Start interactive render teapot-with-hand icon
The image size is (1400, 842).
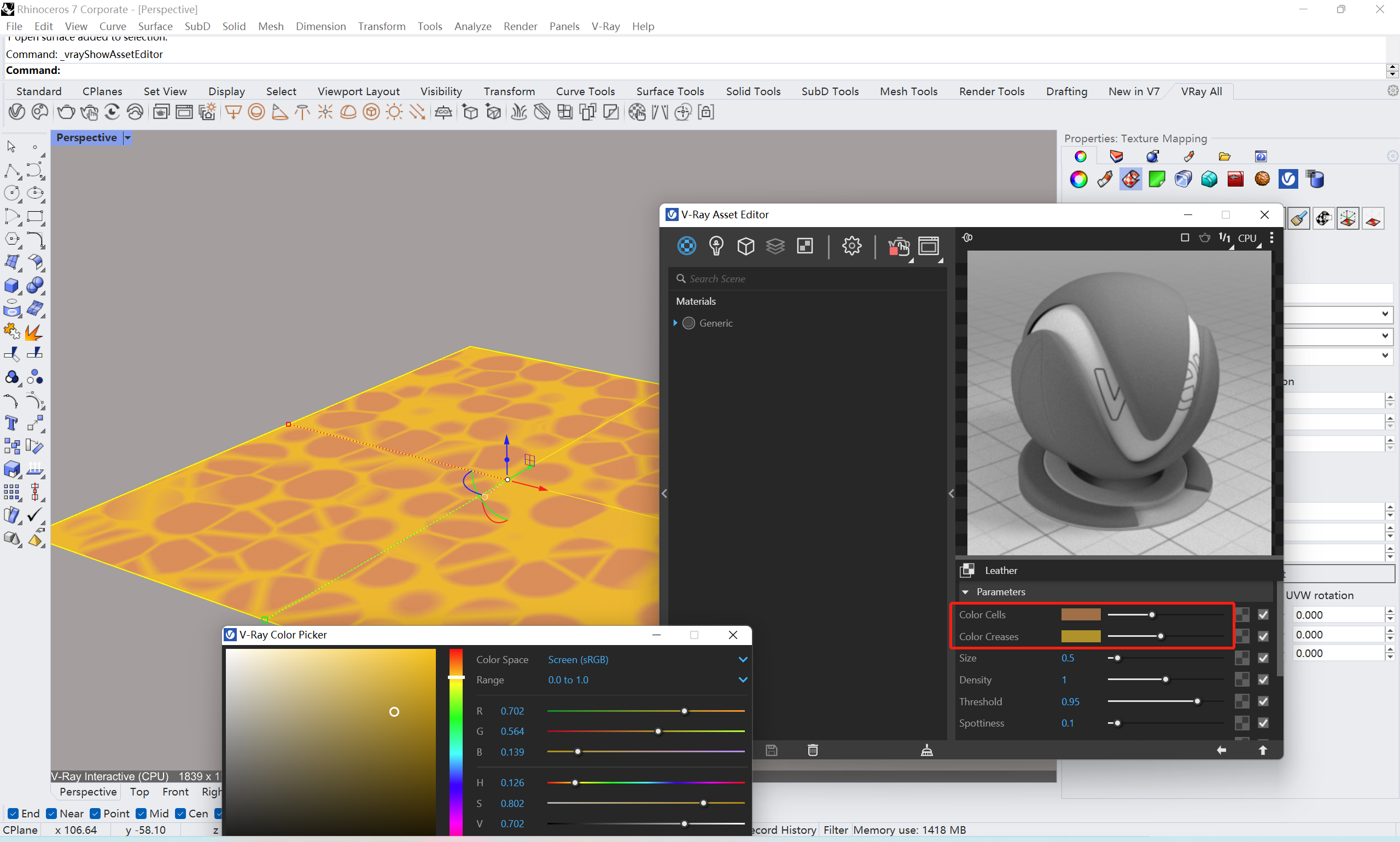tap(899, 247)
